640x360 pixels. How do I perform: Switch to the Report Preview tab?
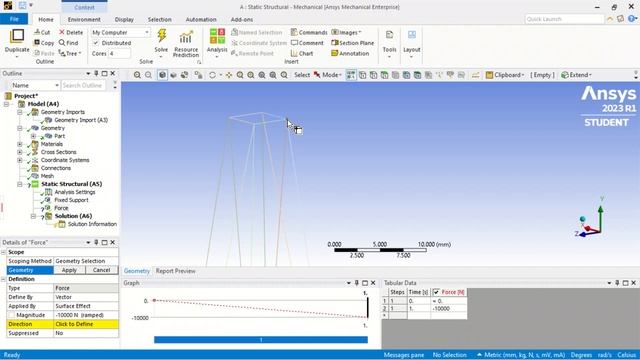pos(176,271)
